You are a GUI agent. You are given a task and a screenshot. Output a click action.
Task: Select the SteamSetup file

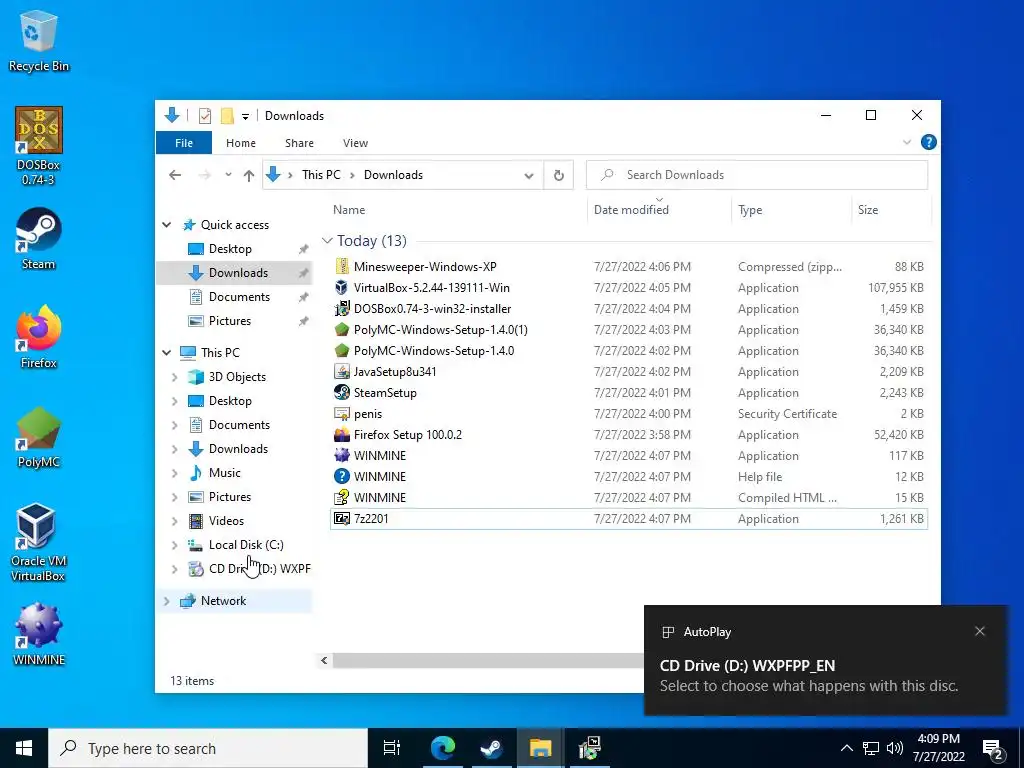629,392
